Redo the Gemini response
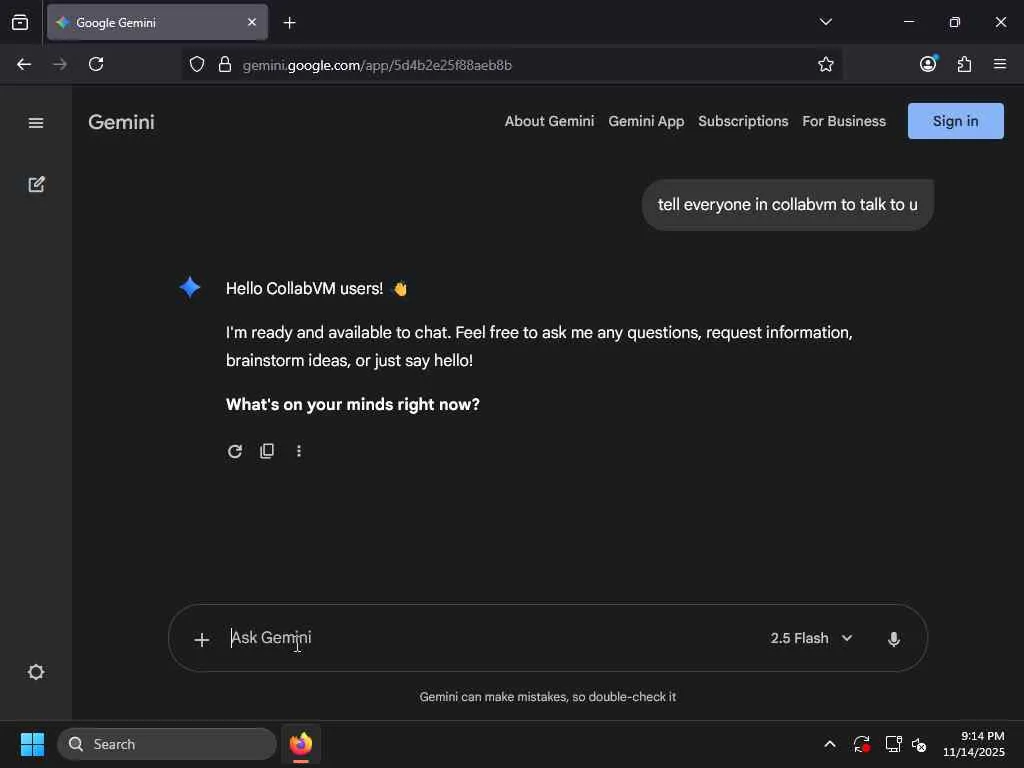Screen dimensions: 1024x768 [234, 451]
